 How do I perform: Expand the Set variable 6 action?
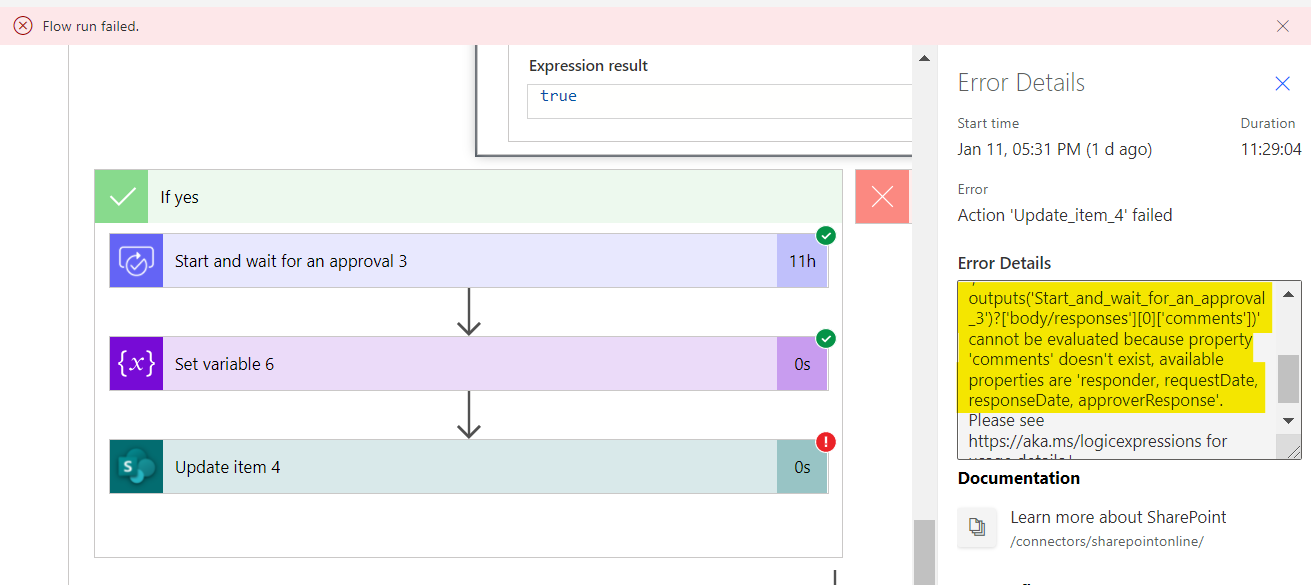pos(470,364)
